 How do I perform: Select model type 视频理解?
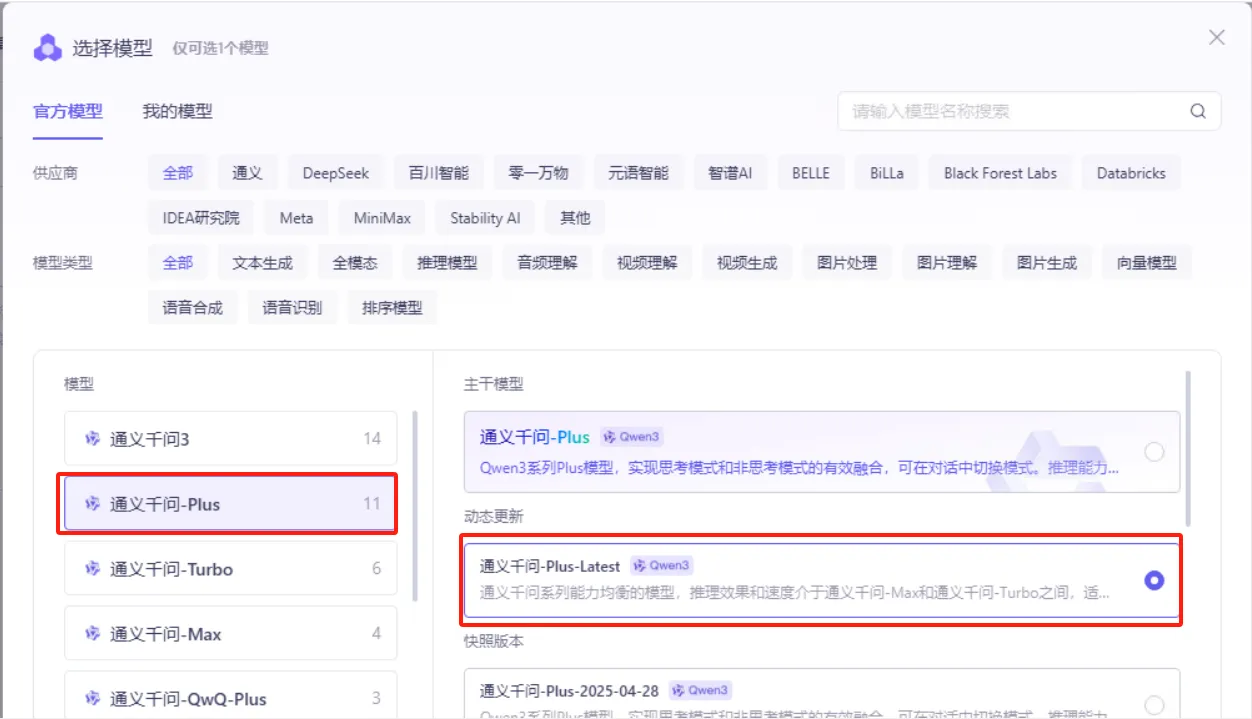(x=647, y=263)
